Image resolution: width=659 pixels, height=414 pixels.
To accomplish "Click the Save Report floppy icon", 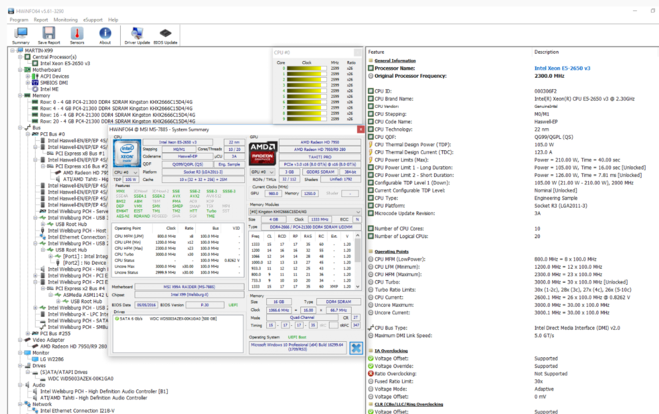I will (x=48, y=35).
